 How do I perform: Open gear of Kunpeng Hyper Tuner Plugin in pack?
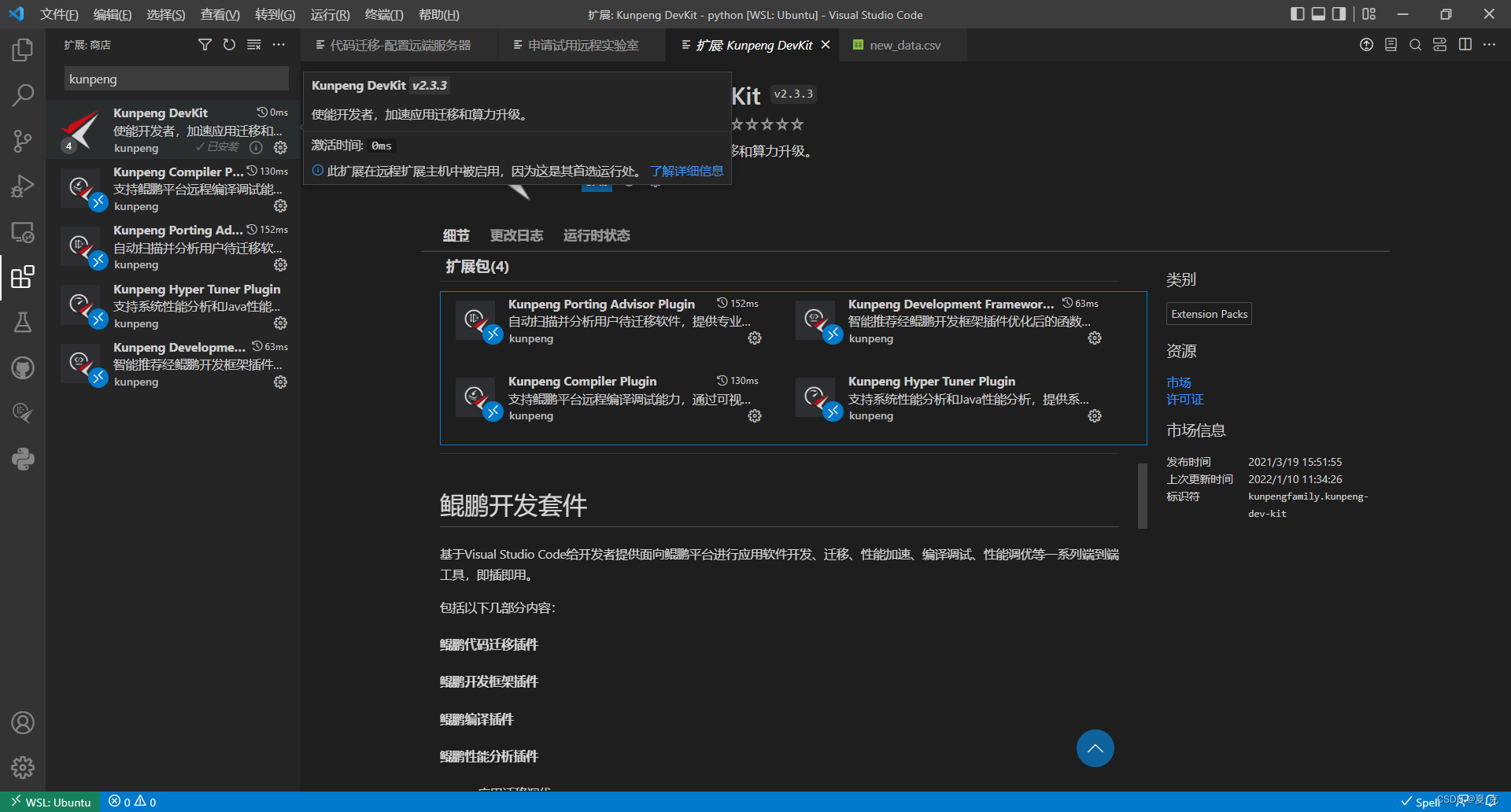click(x=1095, y=416)
